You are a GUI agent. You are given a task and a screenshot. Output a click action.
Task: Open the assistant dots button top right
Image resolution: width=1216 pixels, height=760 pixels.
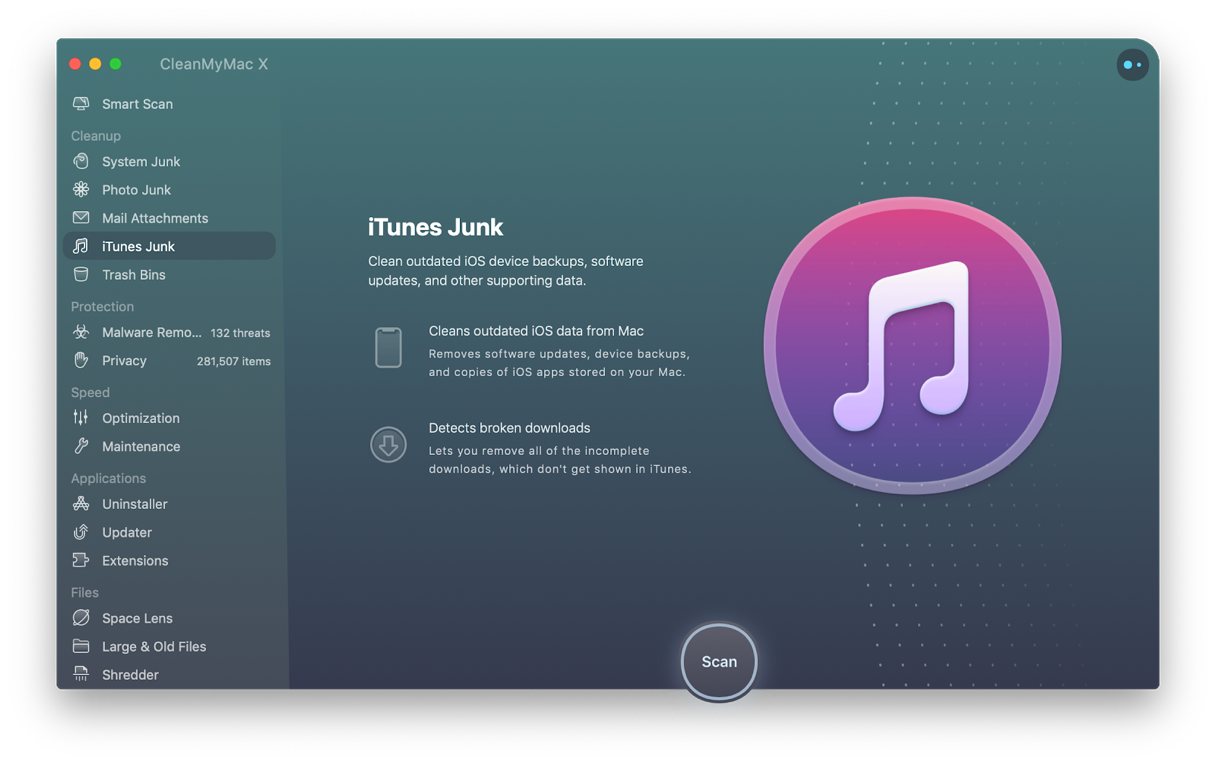(x=1132, y=65)
